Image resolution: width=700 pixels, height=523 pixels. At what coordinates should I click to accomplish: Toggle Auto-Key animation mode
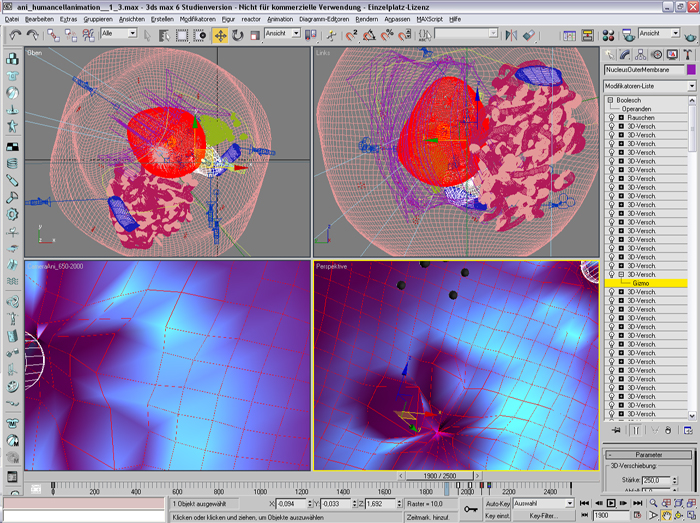(497, 503)
